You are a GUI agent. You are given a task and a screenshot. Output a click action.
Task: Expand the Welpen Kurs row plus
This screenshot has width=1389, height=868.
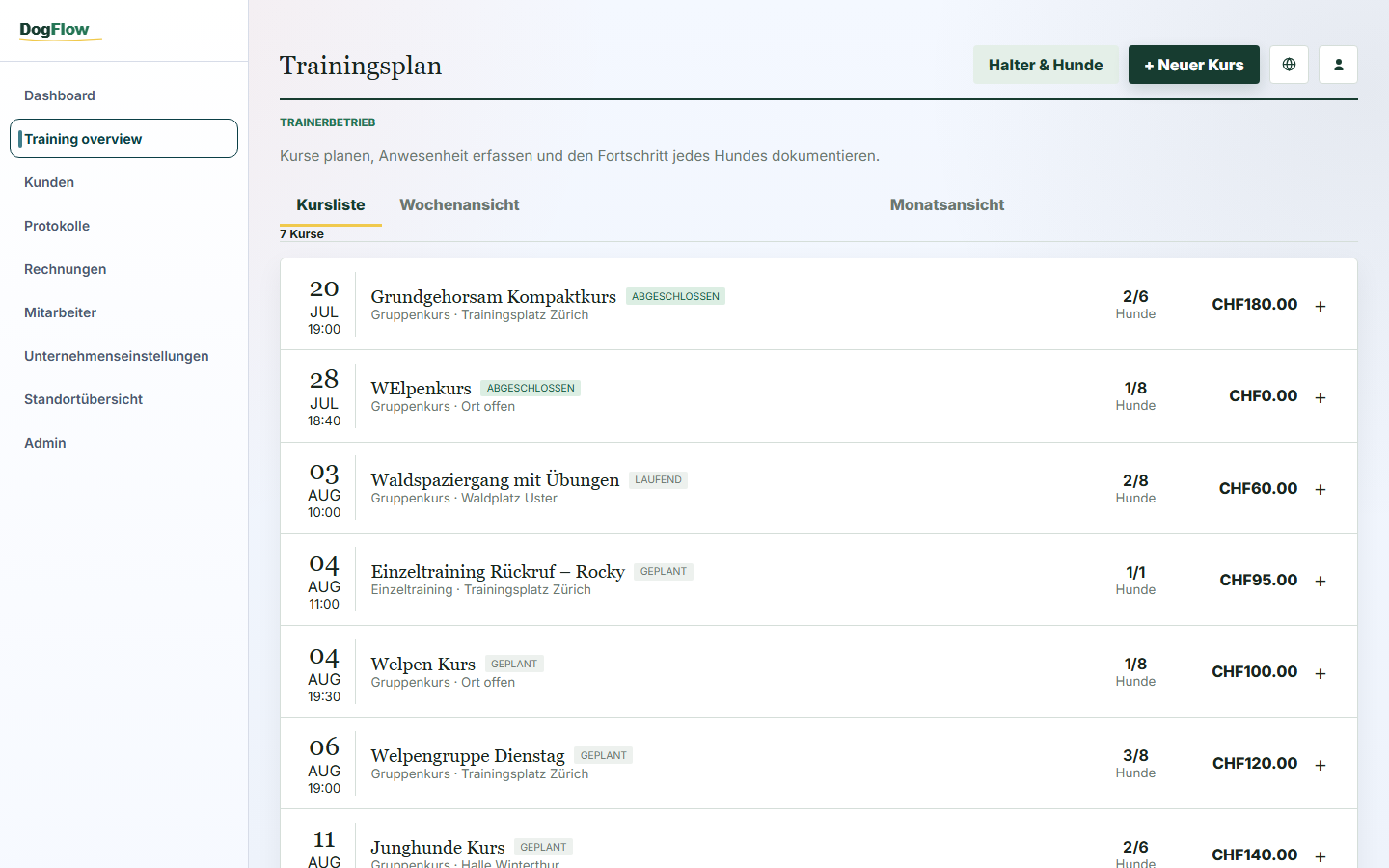click(x=1321, y=673)
